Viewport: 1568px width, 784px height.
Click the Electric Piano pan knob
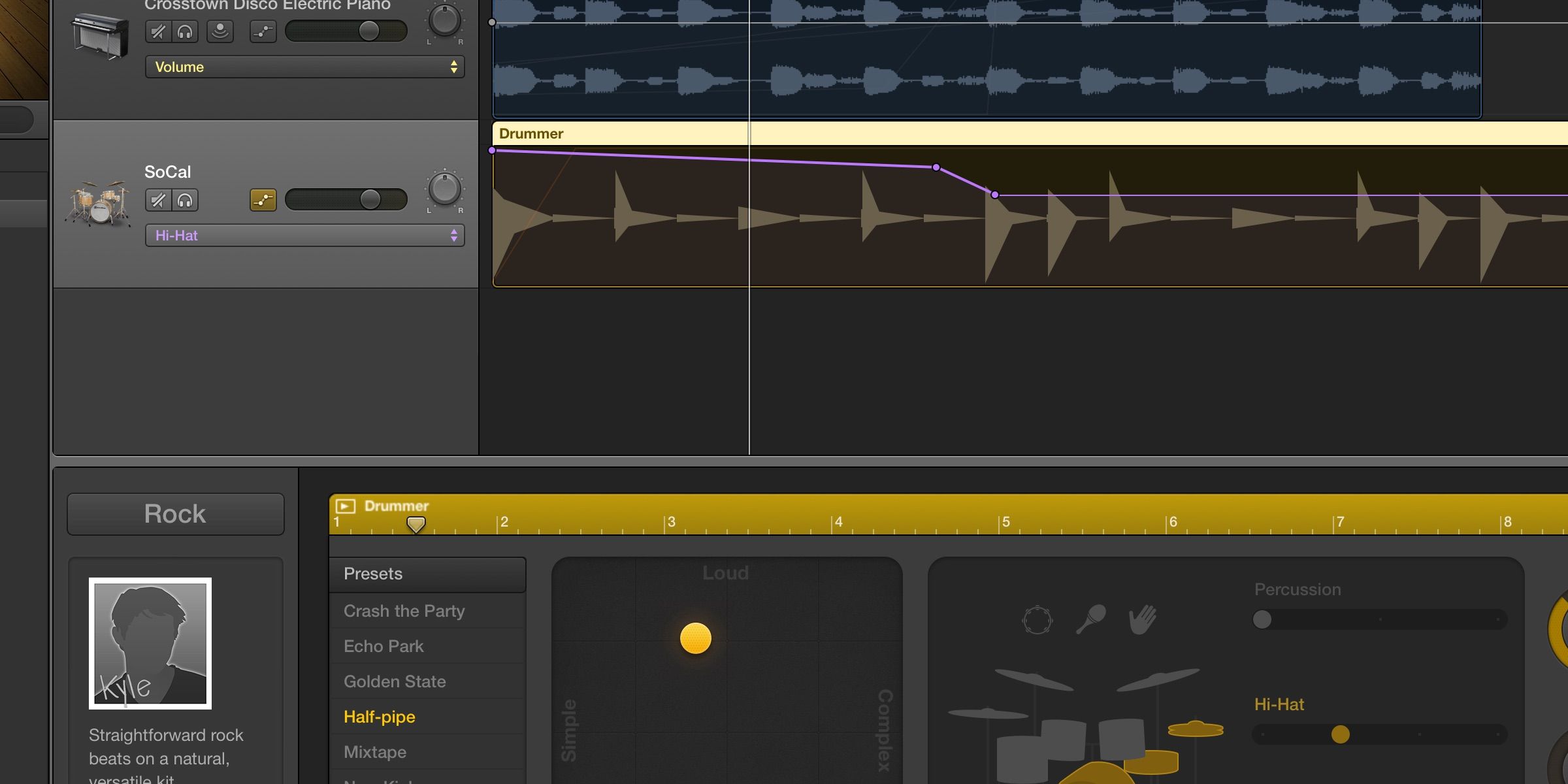445,20
